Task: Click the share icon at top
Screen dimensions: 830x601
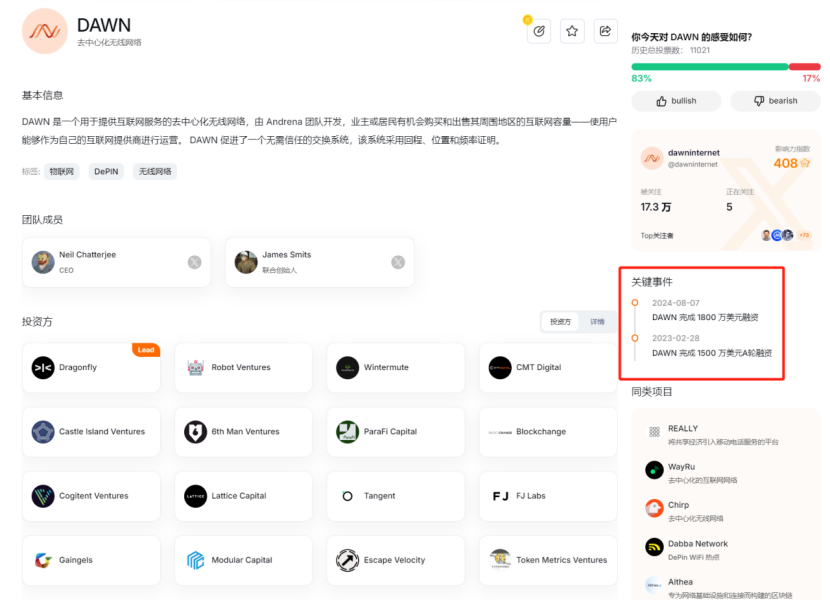Action: pyautogui.click(x=605, y=32)
